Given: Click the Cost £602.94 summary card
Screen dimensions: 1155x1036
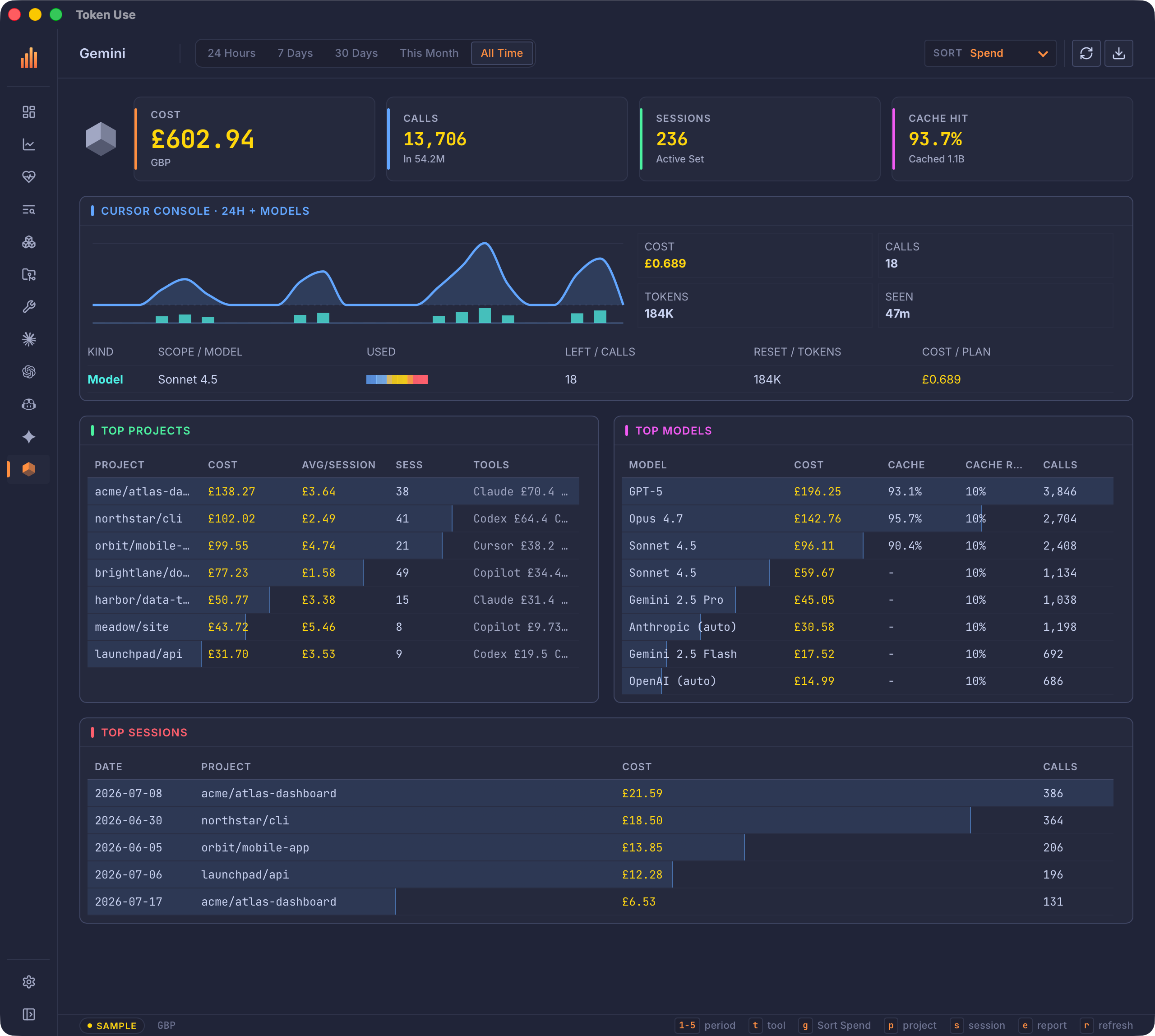Looking at the screenshot, I should pyautogui.click(x=254, y=139).
